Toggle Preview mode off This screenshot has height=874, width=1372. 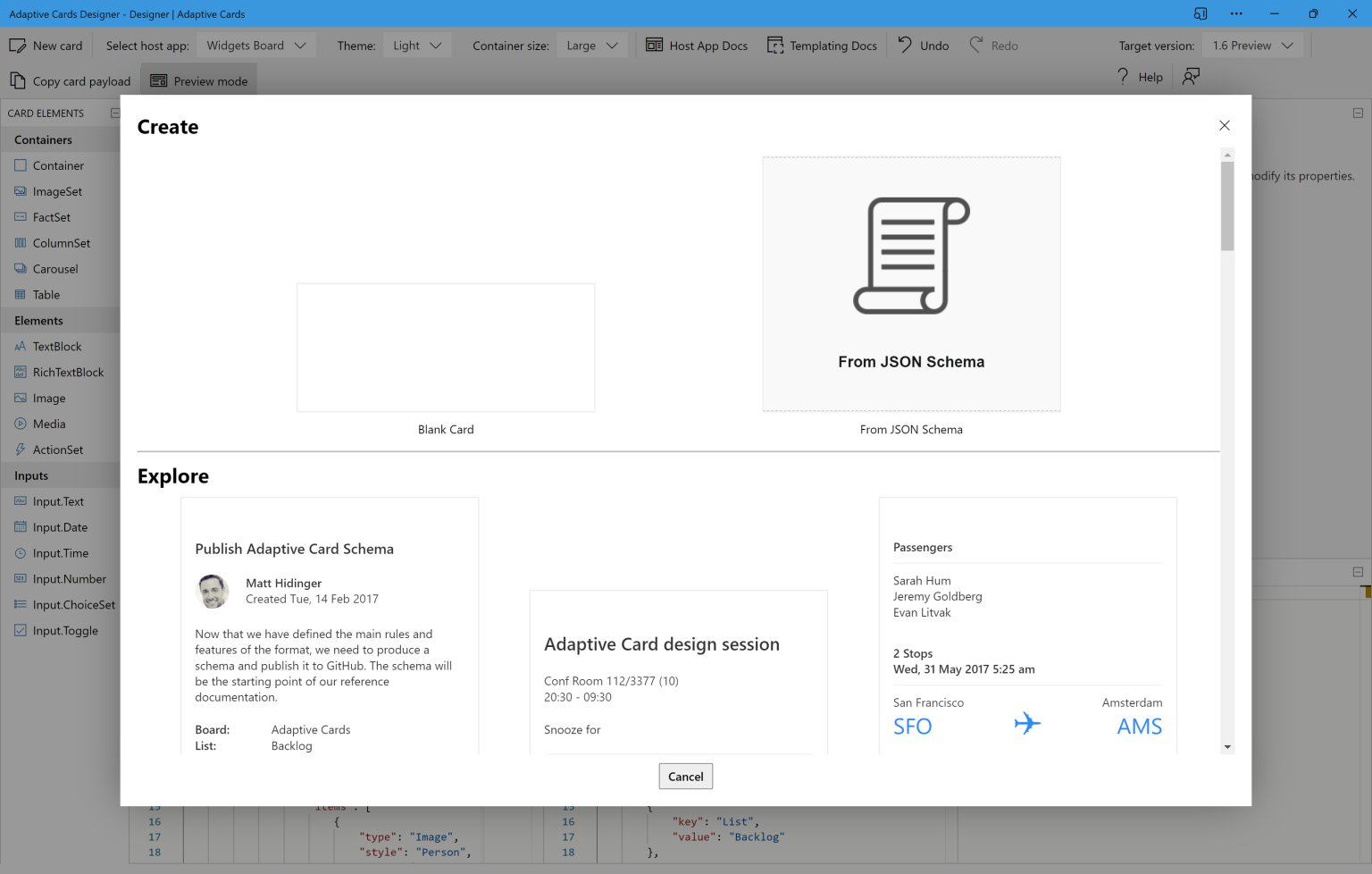pyautogui.click(x=198, y=80)
